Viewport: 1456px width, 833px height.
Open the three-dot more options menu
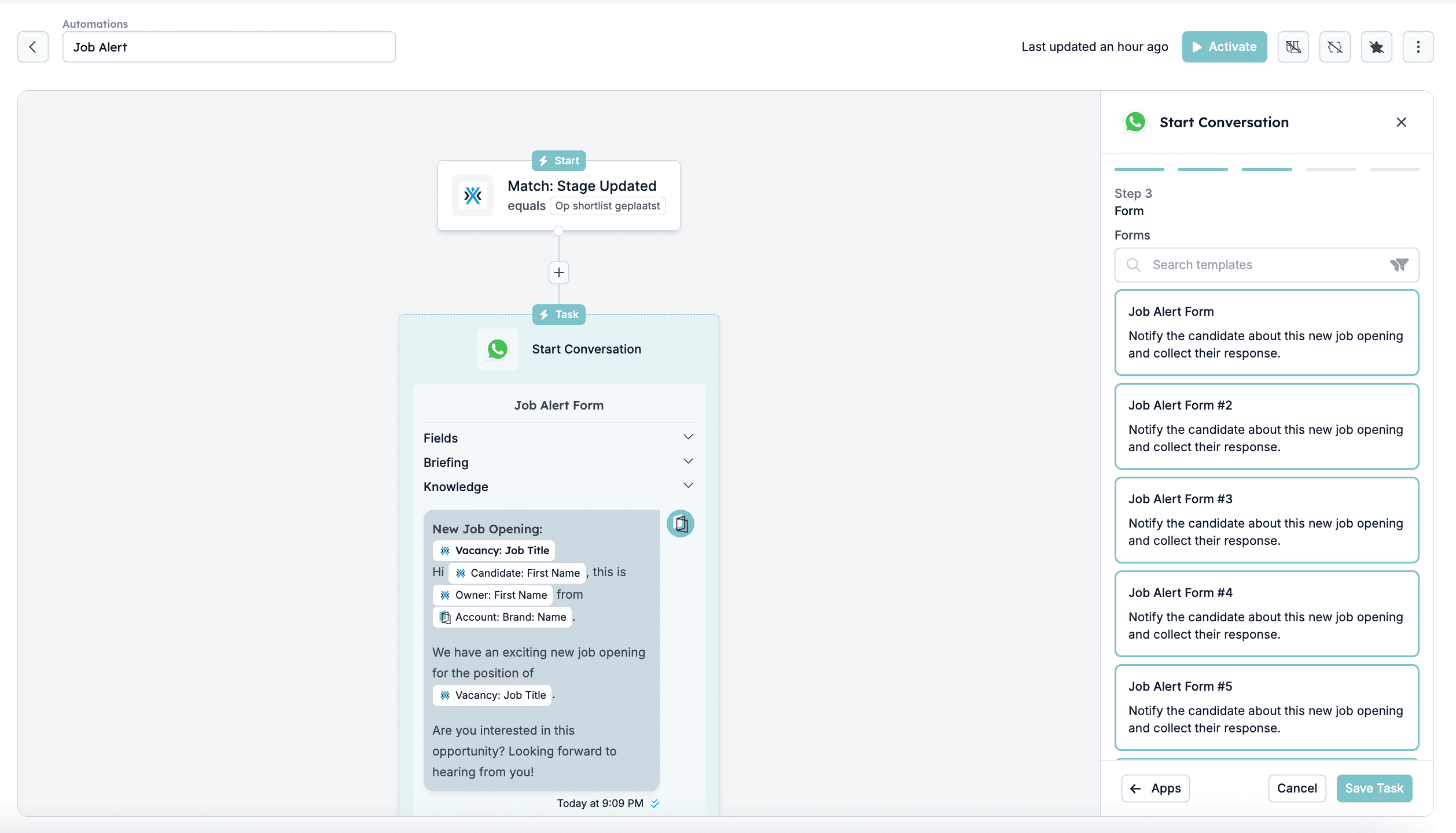[x=1418, y=47]
